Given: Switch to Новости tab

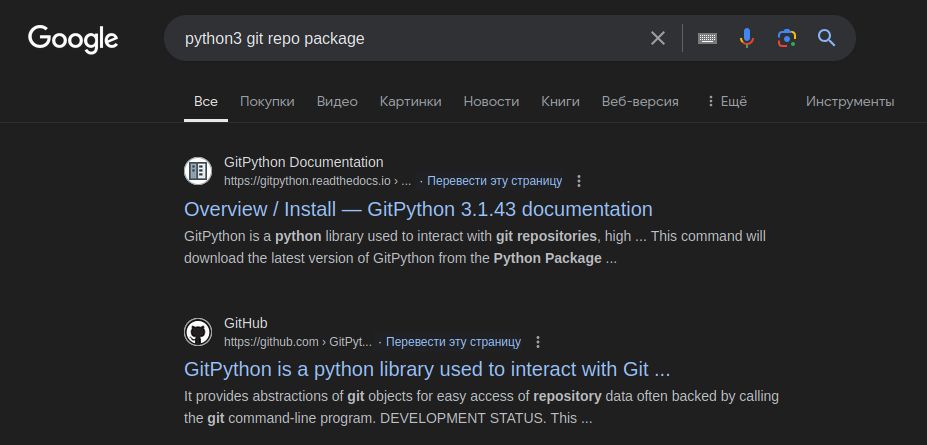Looking at the screenshot, I should 491,102.
